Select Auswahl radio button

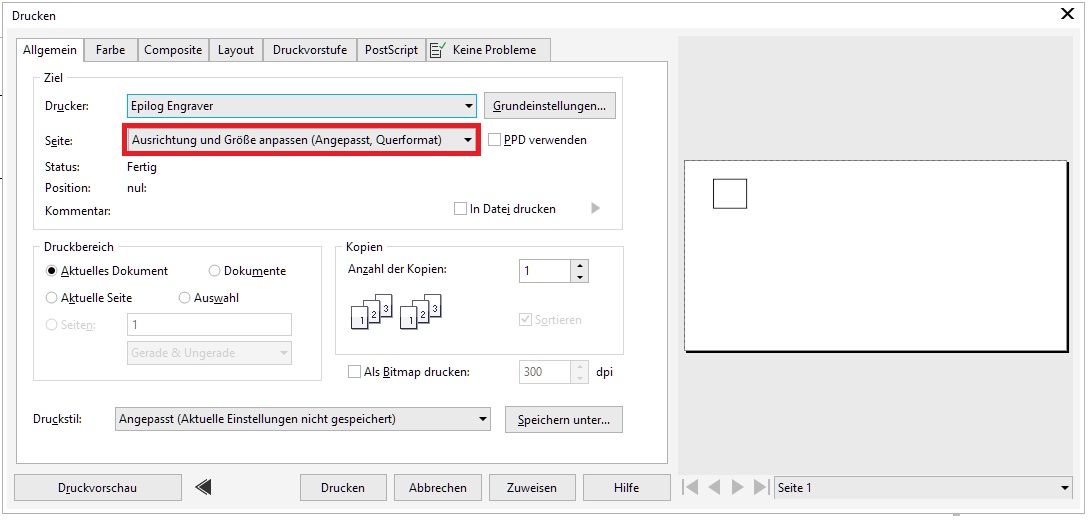pos(185,298)
